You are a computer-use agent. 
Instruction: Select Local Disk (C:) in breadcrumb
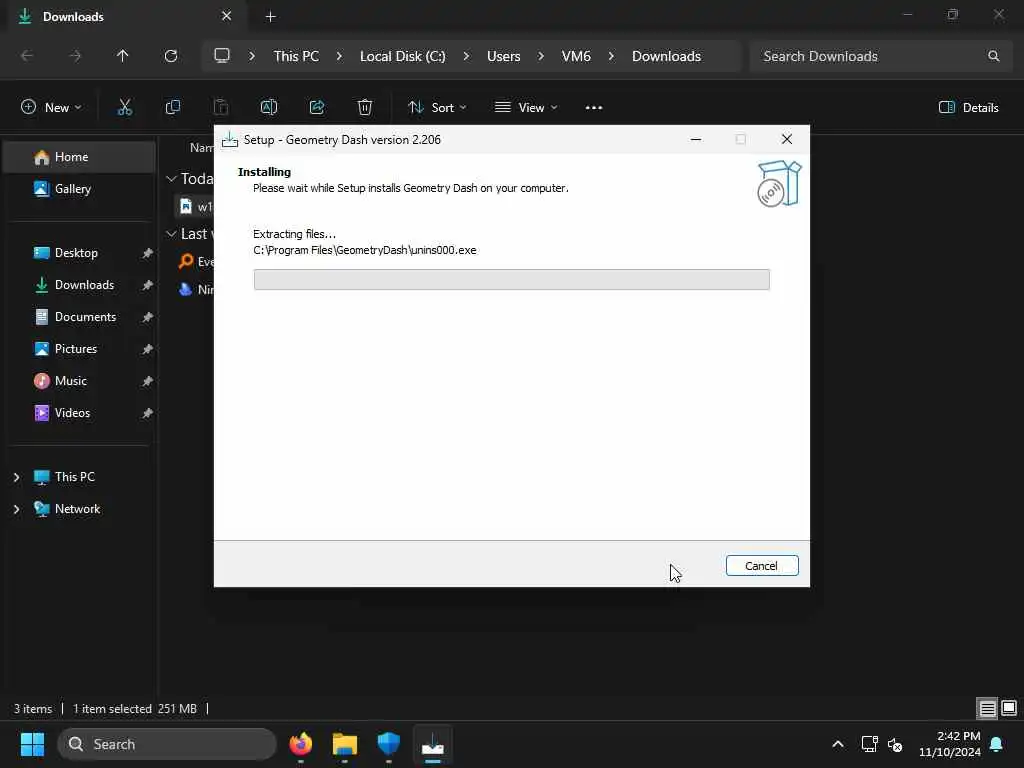pyautogui.click(x=402, y=56)
